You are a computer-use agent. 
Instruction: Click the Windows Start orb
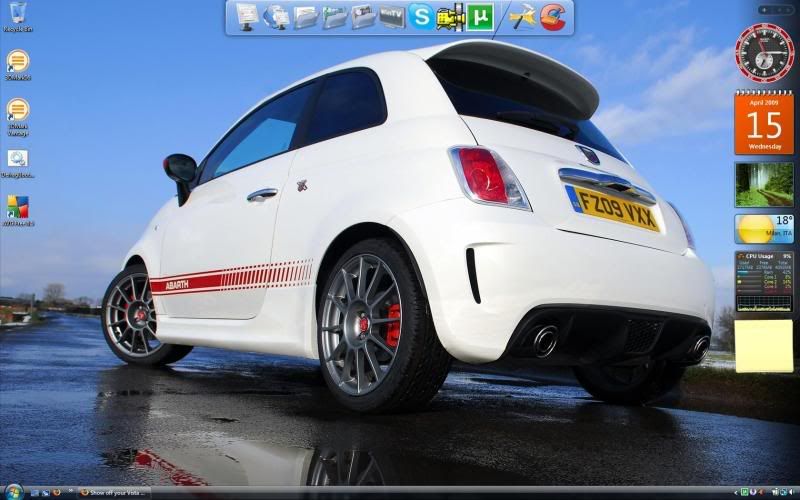pos(14,492)
